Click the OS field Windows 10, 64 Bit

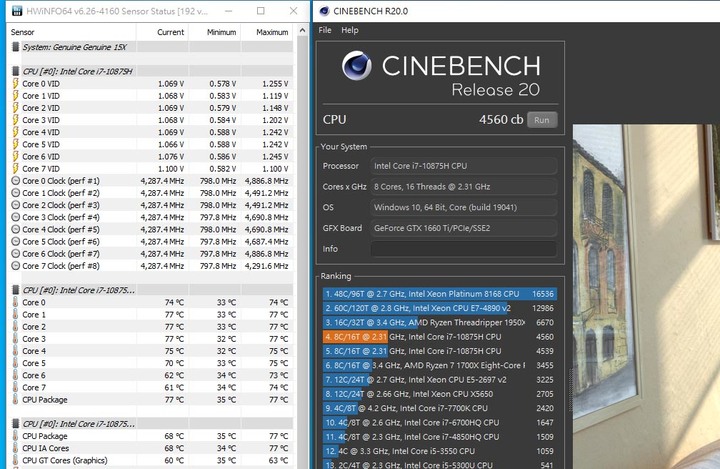(464, 208)
